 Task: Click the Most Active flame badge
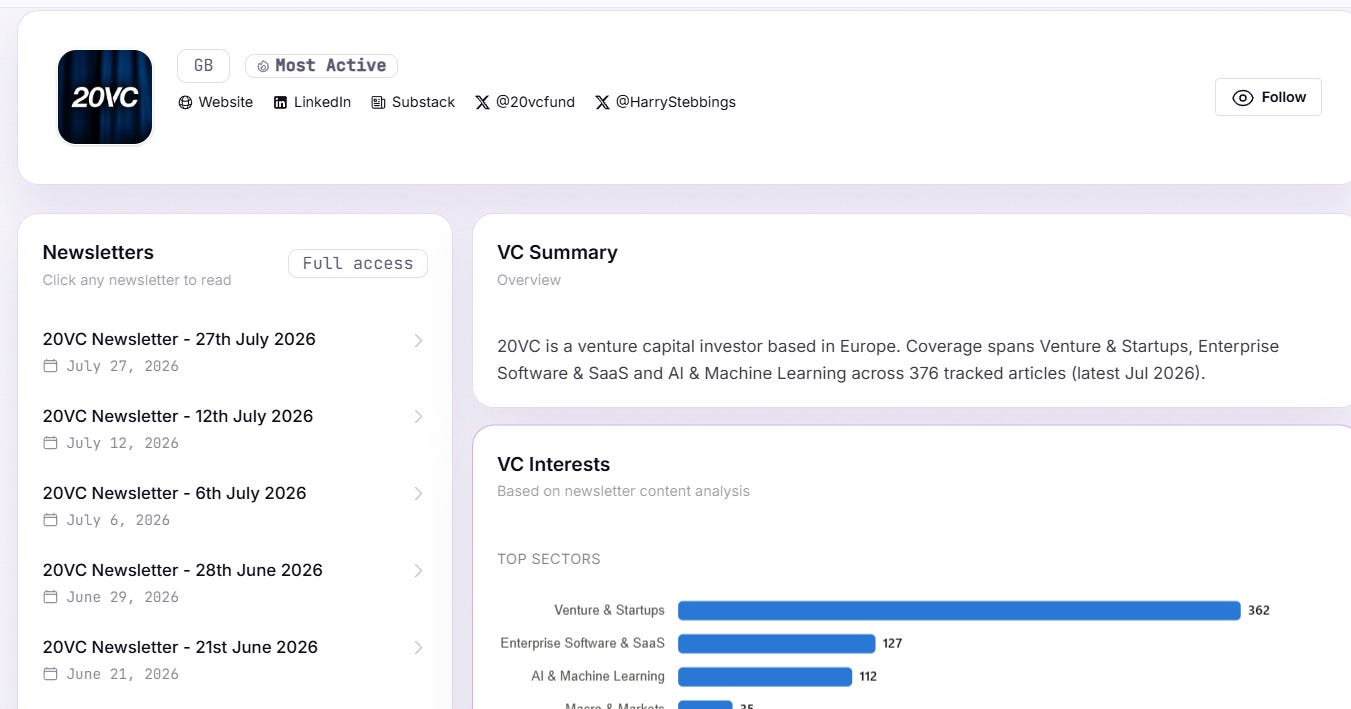(321, 66)
